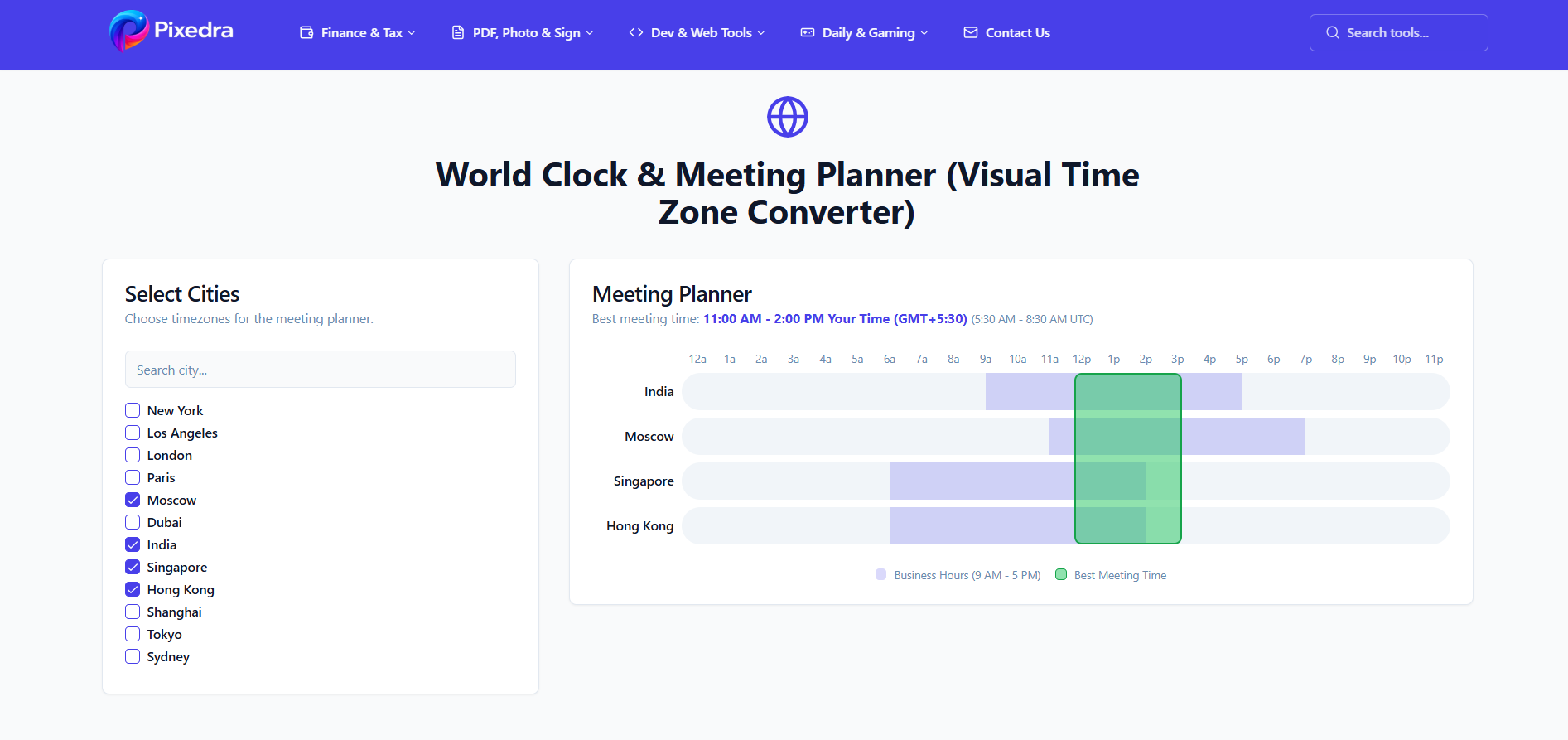This screenshot has width=1568, height=740.
Task: Open the Dev & Web Tools menu
Action: [697, 33]
